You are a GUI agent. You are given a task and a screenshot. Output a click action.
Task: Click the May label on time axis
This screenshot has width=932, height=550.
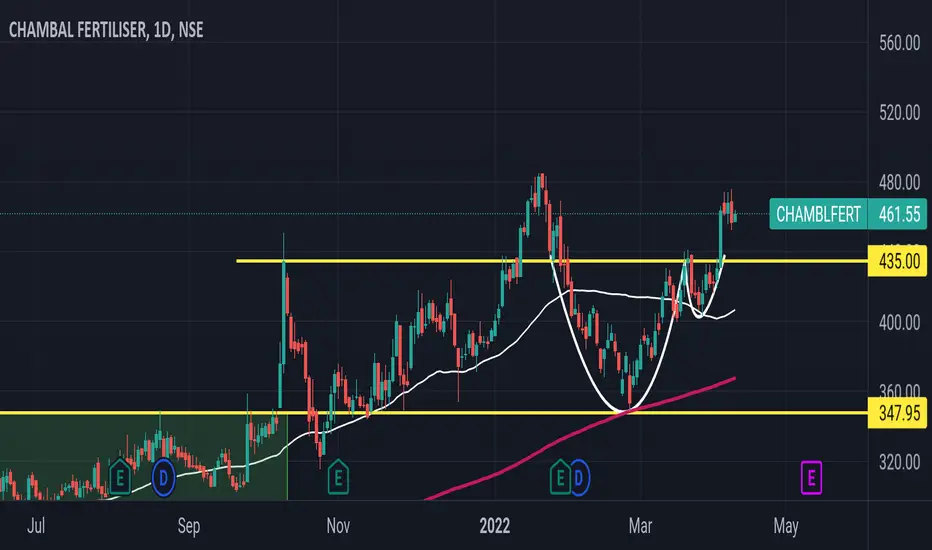(785, 526)
